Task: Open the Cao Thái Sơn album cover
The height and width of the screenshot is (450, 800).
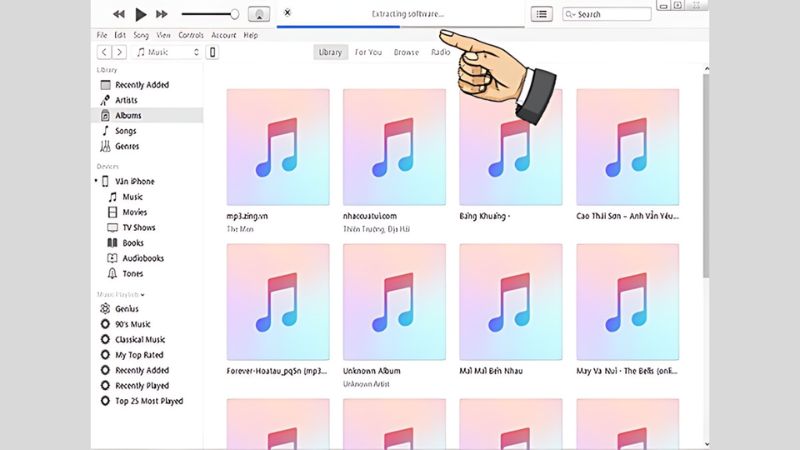Action: [x=628, y=147]
